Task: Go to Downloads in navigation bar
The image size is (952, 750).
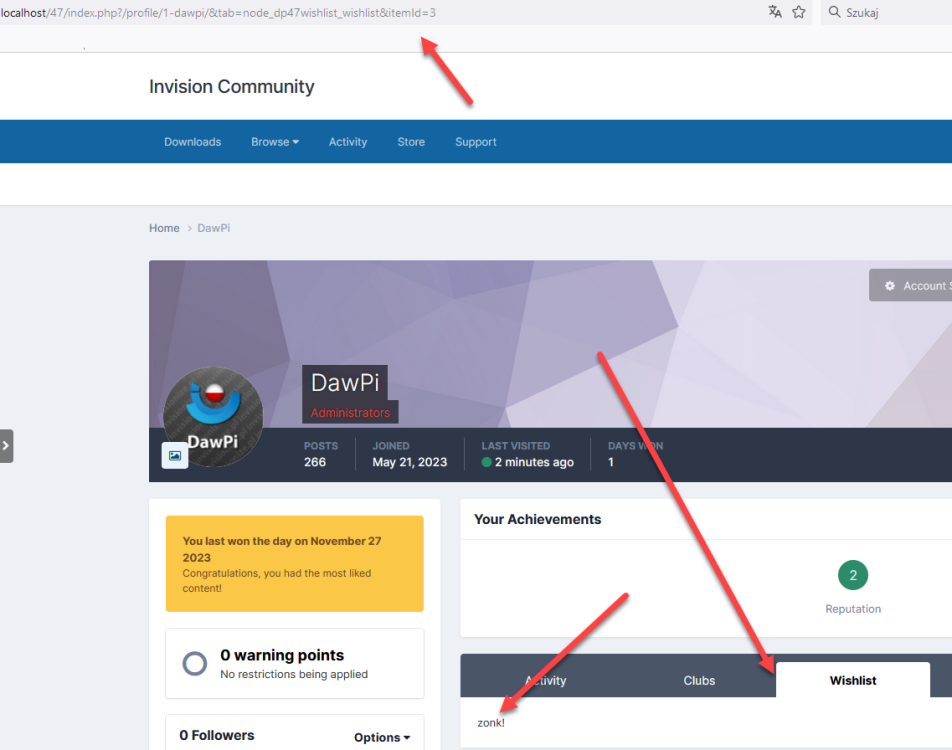Action: click(193, 142)
